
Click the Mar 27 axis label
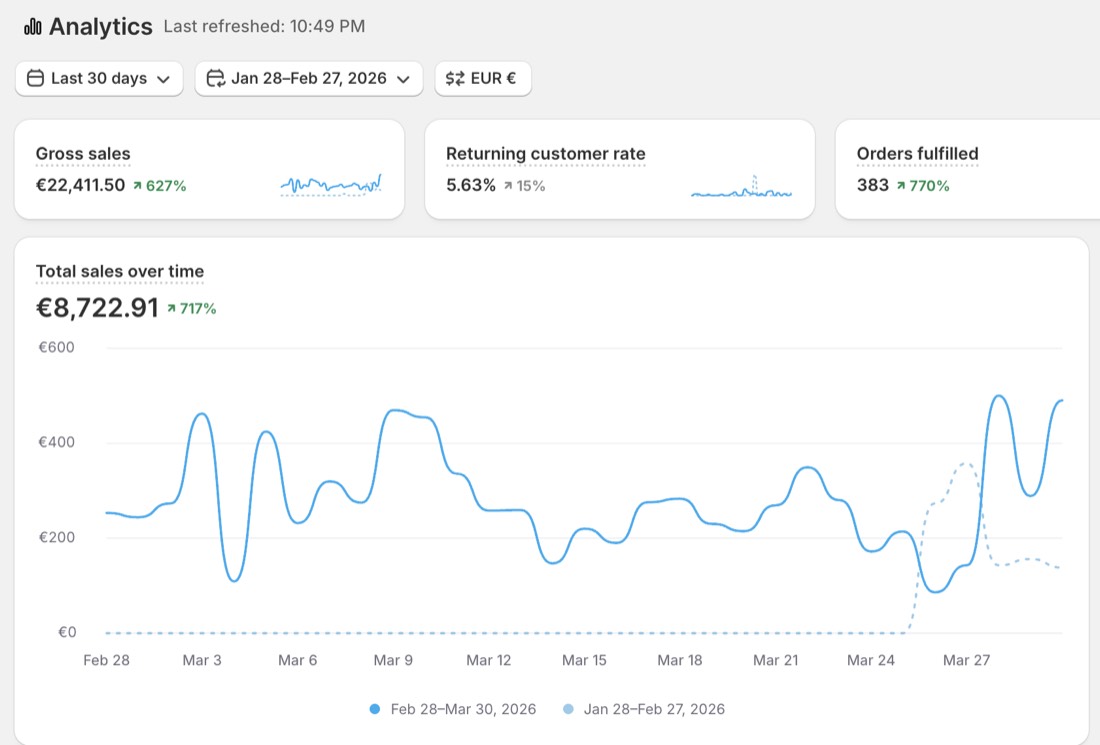click(967, 660)
